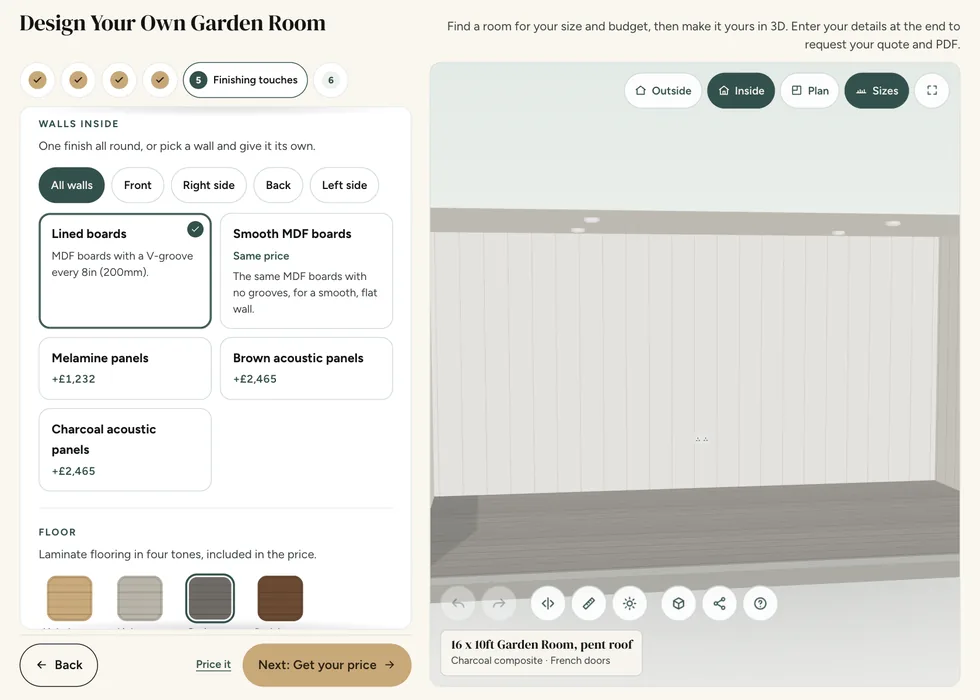
Task: Go to completed step one checkmark
Action: [38, 80]
